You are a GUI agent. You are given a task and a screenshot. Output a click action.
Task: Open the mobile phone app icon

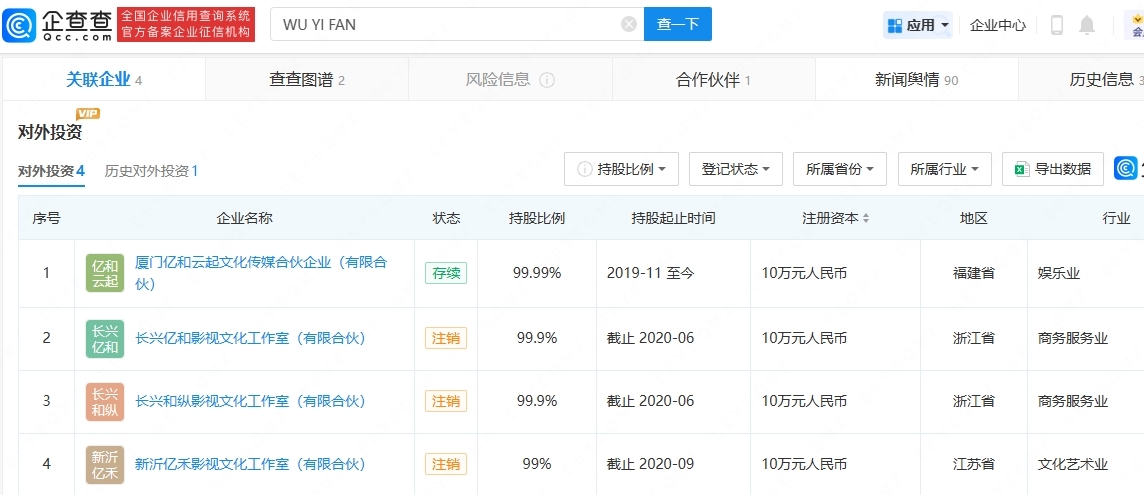tap(1056, 25)
